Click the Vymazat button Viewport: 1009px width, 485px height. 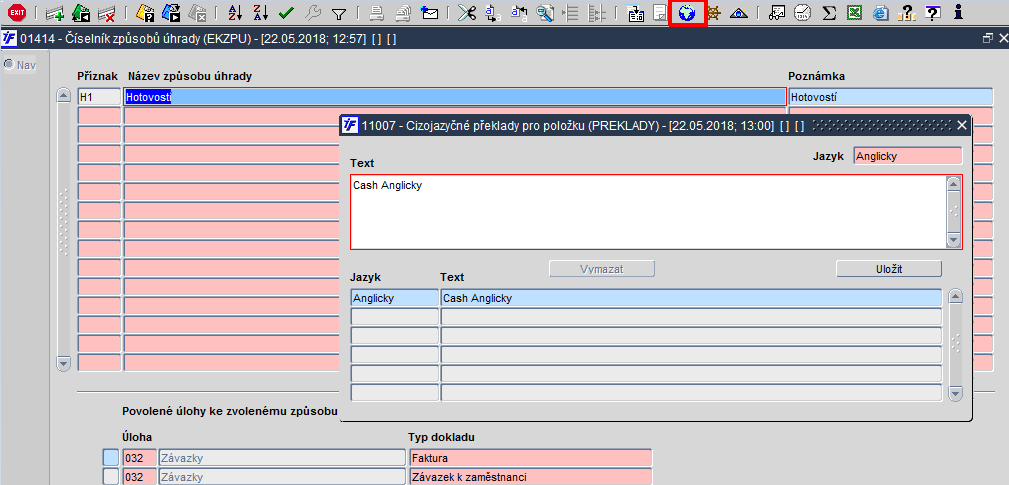click(x=602, y=269)
